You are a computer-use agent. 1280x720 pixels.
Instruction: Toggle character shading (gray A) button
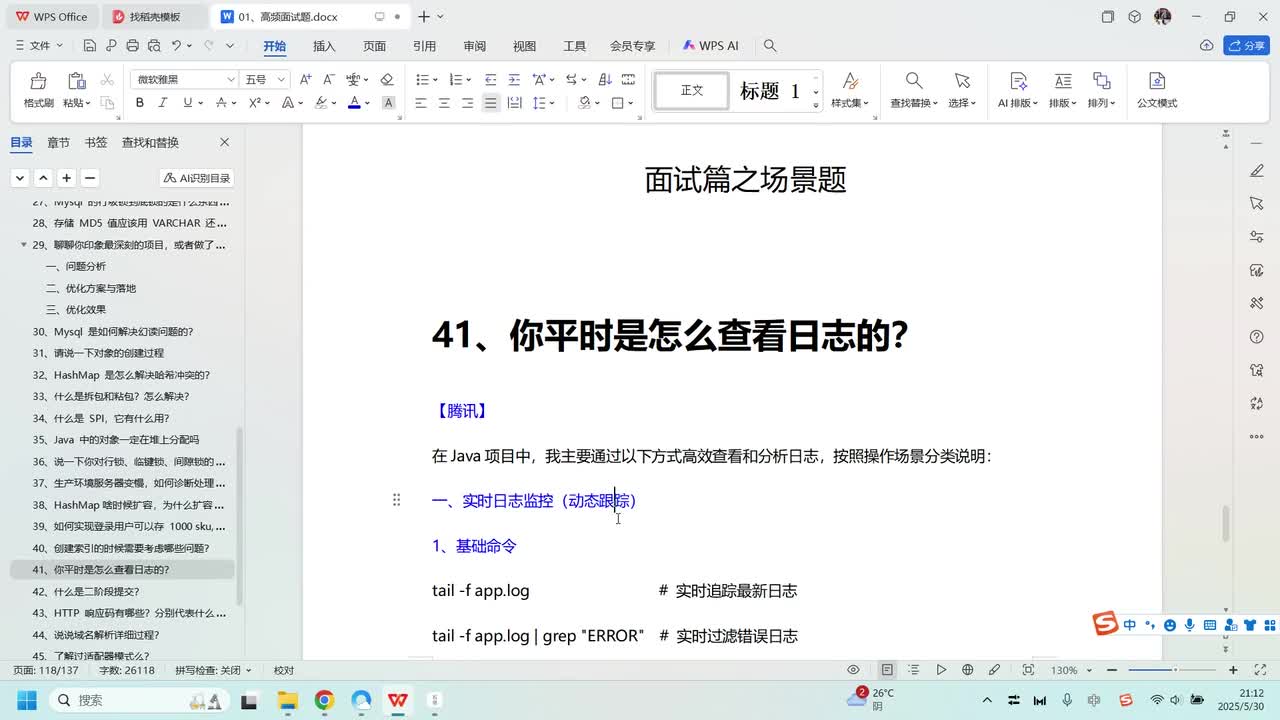point(389,103)
